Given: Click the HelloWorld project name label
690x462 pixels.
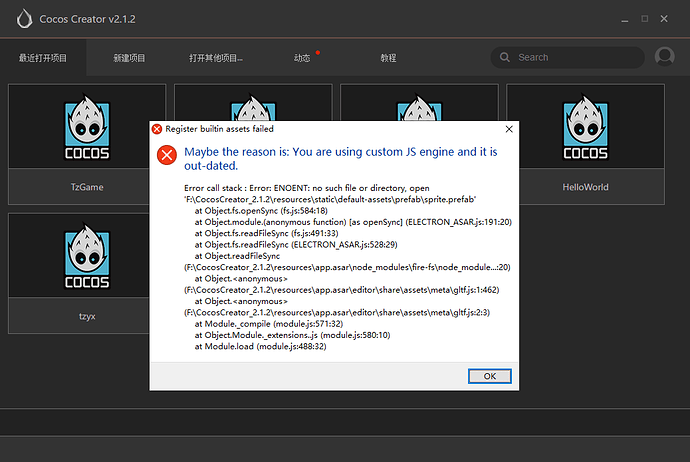Looking at the screenshot, I should pyautogui.click(x=585, y=187).
